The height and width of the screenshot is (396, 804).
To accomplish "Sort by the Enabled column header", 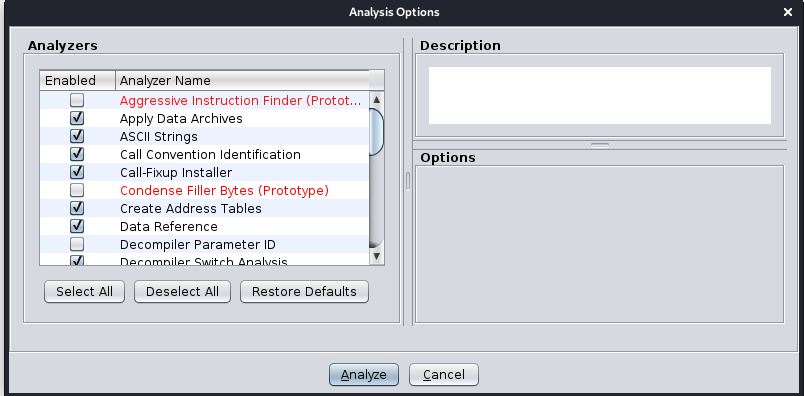I will [x=77, y=81].
